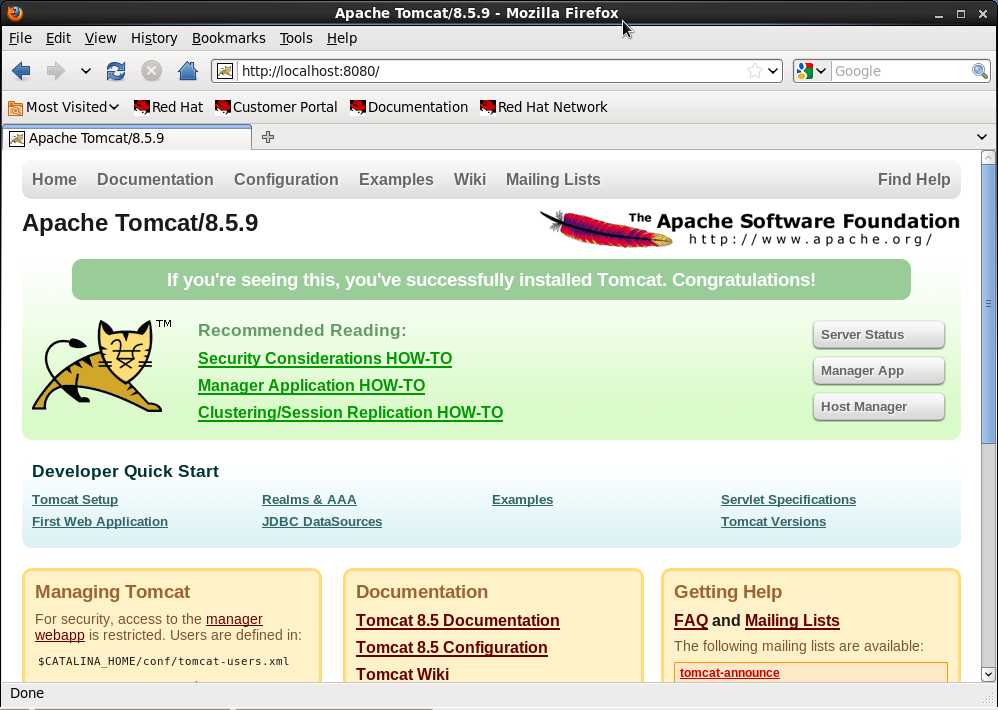Screen dimensions: 998x710
Task: Open the Tomcat Setup link
Action: pos(74,499)
